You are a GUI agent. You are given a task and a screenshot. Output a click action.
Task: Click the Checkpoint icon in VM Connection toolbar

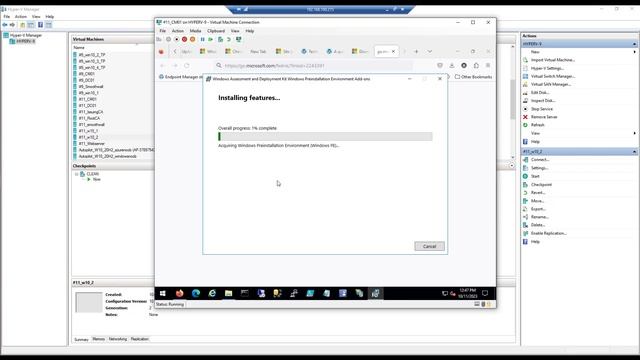[220, 40]
